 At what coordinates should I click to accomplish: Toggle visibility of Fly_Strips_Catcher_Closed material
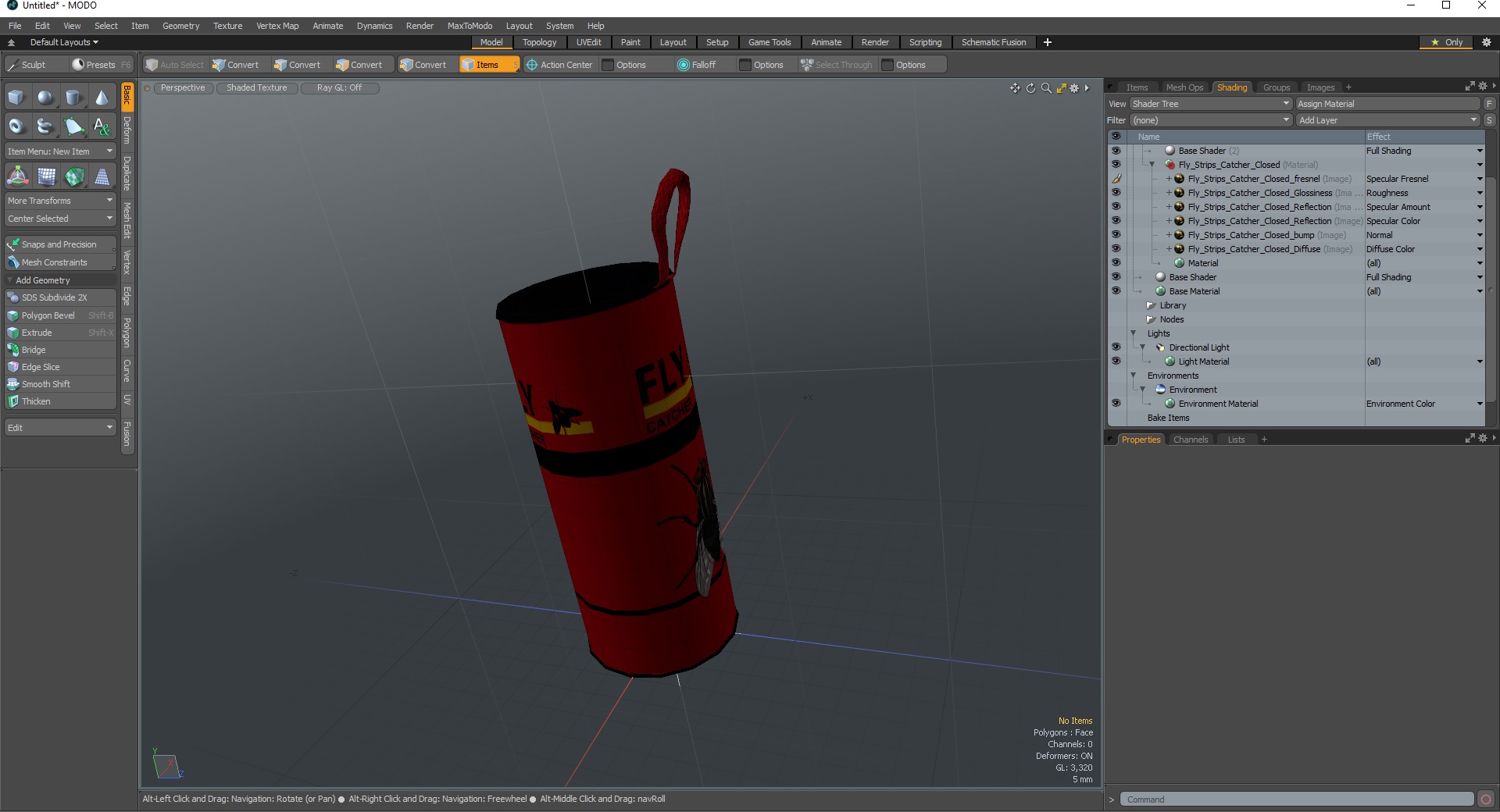click(1116, 165)
